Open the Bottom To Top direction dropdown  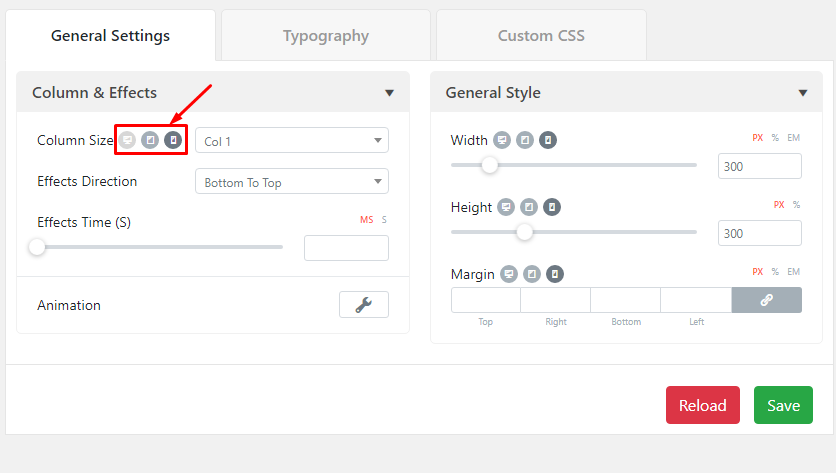pos(292,182)
